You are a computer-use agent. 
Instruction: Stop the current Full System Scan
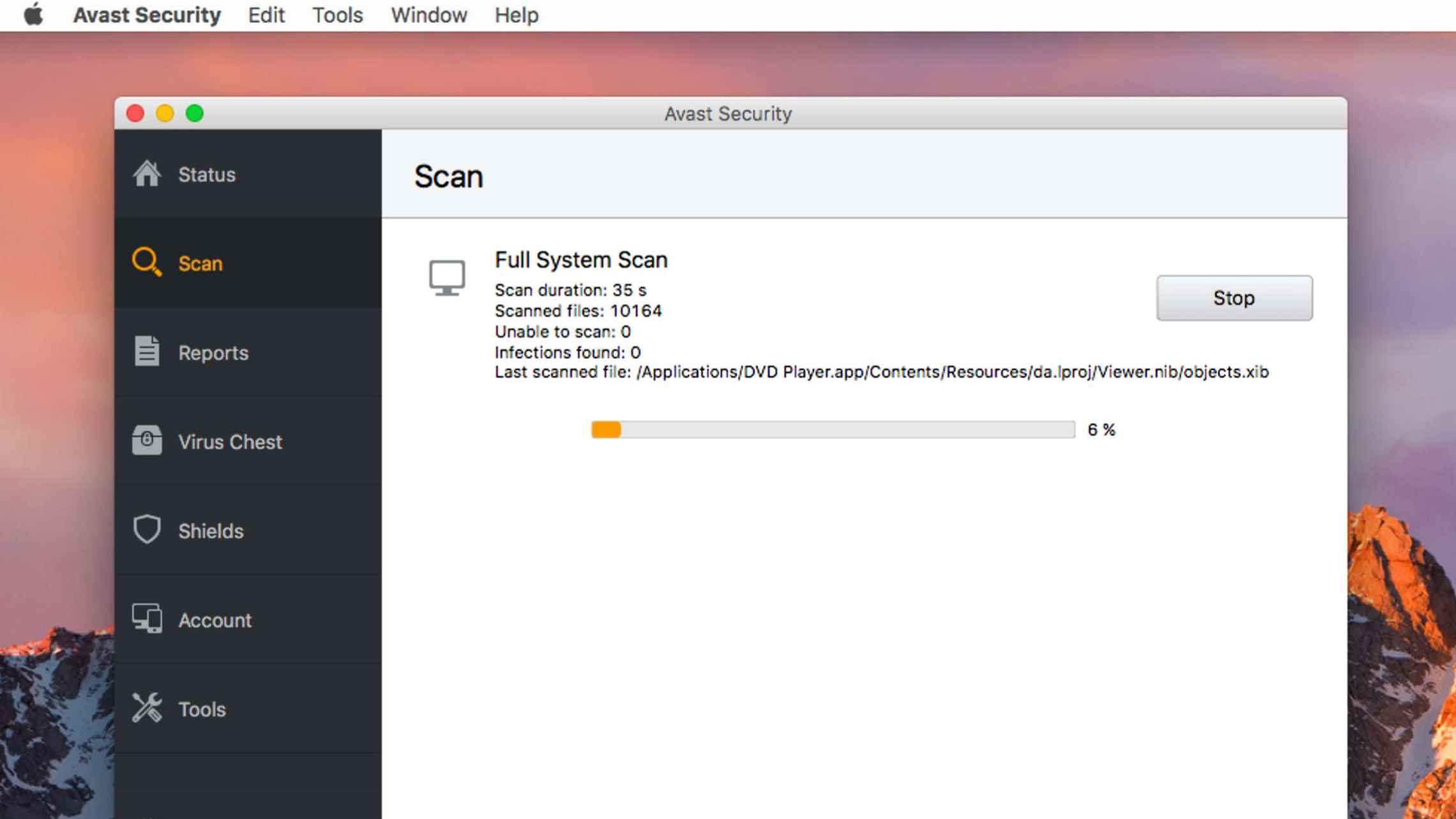coord(1234,298)
